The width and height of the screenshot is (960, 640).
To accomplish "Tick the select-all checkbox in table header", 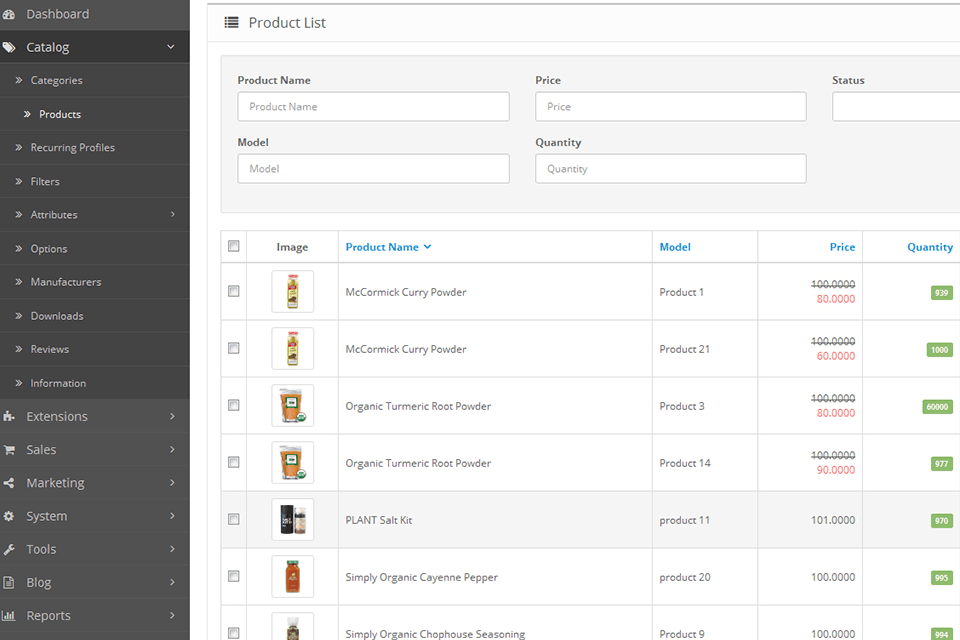I will [233, 246].
